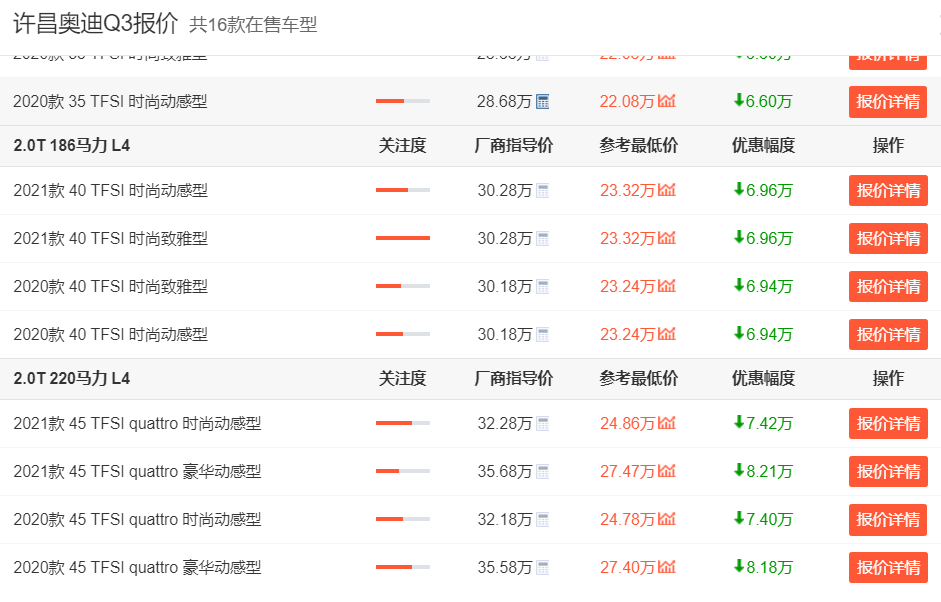Click lowest price 24.78万
This screenshot has width=941, height=602.
coord(627,519)
